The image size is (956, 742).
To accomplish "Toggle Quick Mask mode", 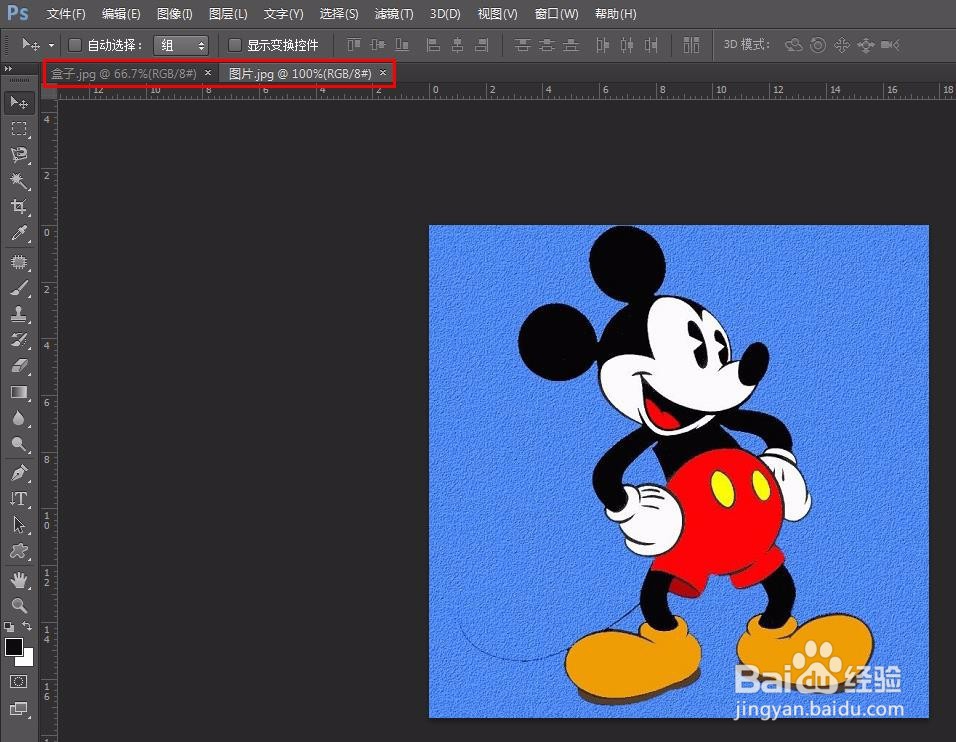I will click(19, 682).
